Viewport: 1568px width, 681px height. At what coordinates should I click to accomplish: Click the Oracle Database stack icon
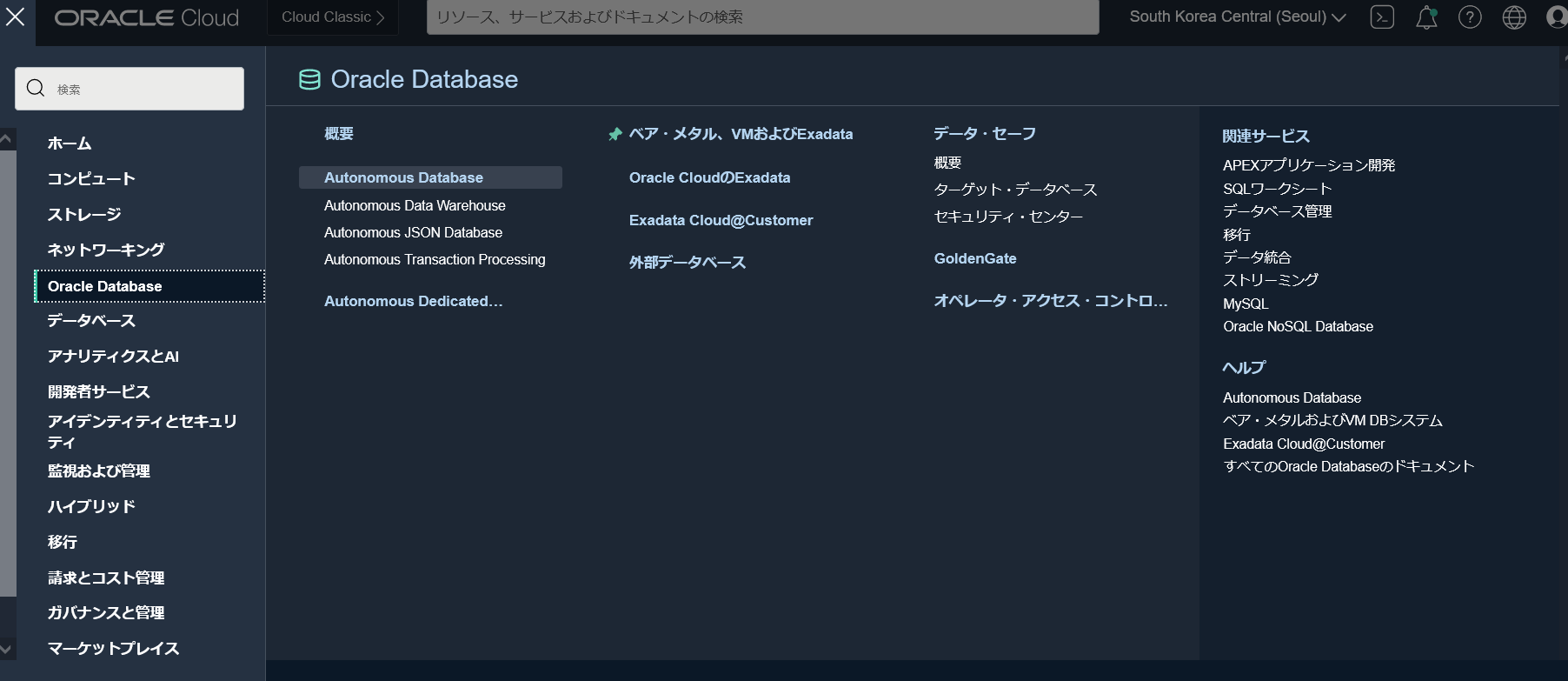pyautogui.click(x=309, y=80)
